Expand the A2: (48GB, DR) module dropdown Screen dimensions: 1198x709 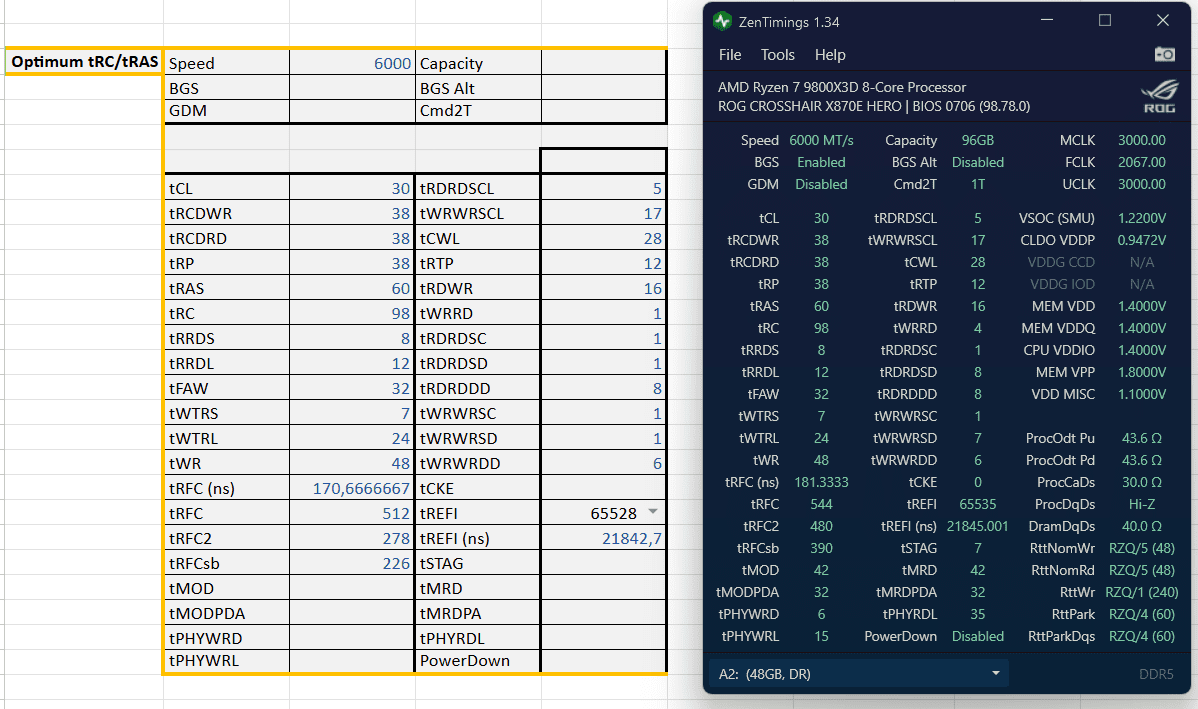859,674
